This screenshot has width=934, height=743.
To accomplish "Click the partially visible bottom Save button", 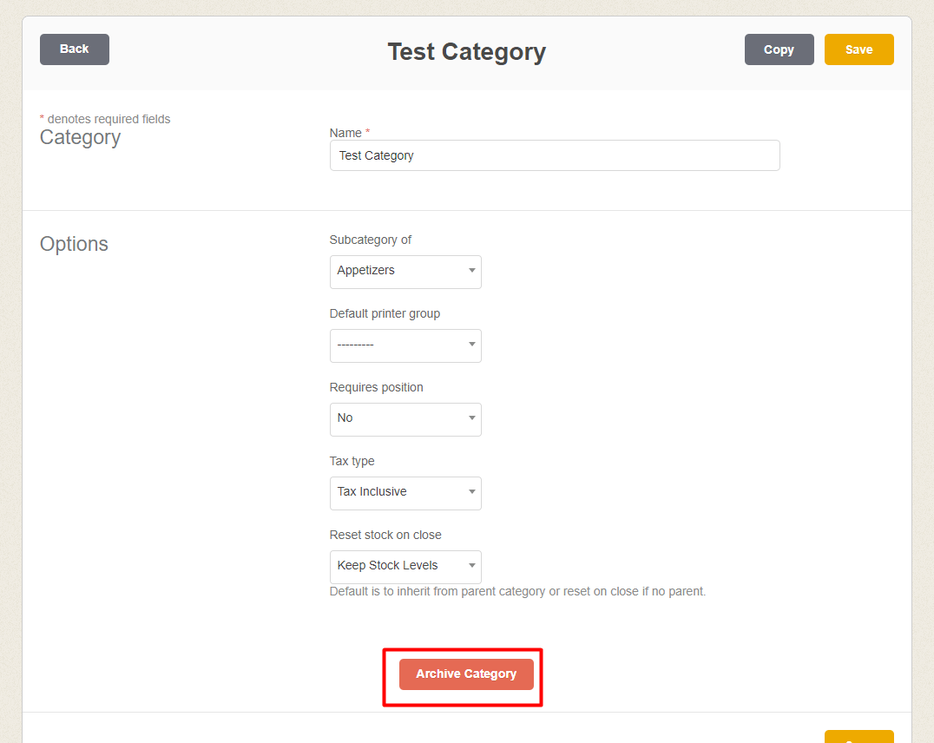I will pyautogui.click(x=858, y=737).
